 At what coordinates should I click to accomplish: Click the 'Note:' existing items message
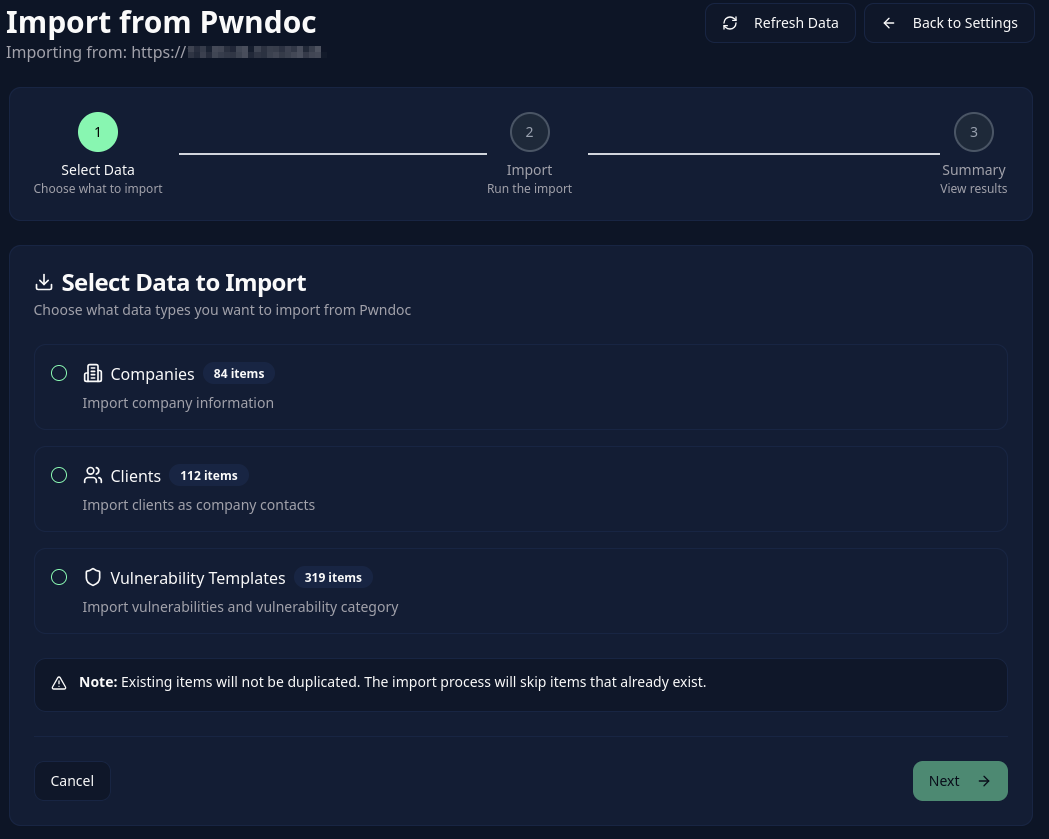coord(393,682)
